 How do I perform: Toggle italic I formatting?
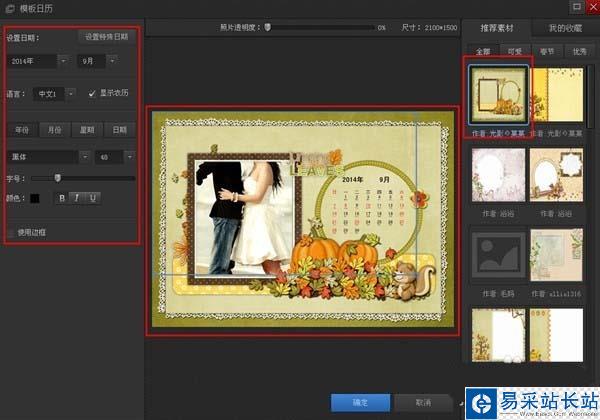(77, 198)
